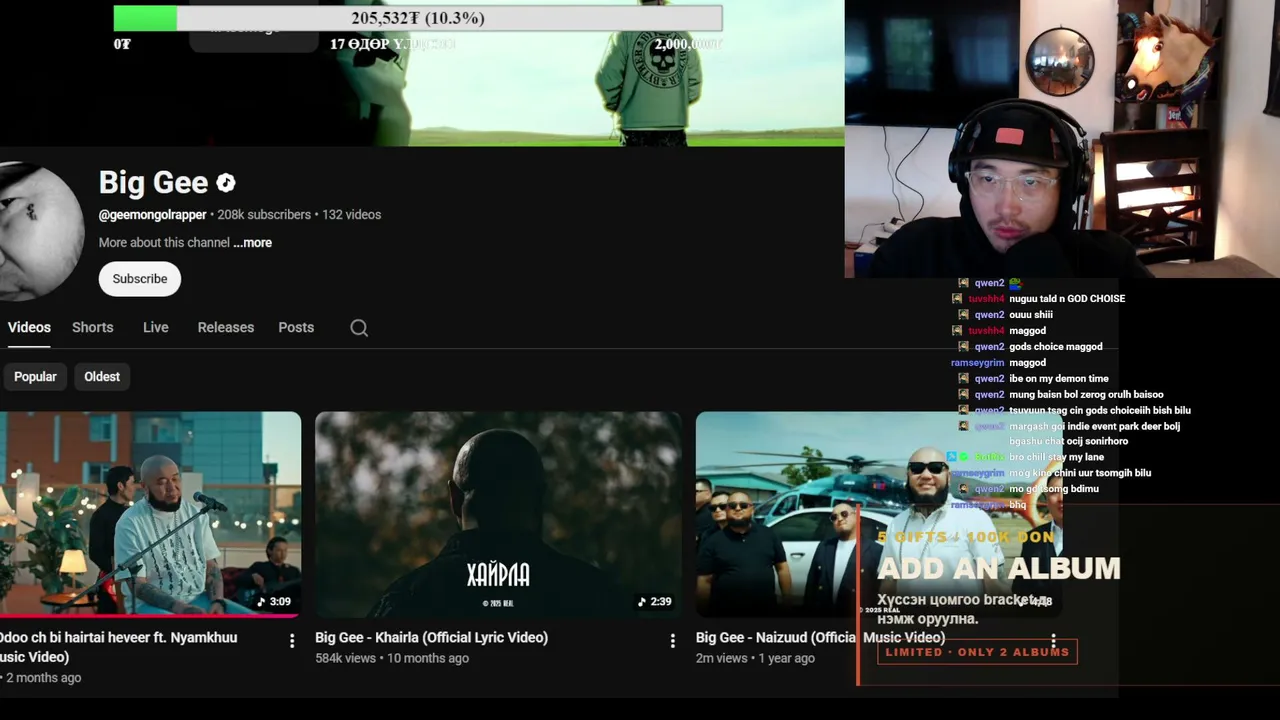
Task: Click chat message 'nuguu tald n GOD CHOISE'
Action: [1067, 299]
